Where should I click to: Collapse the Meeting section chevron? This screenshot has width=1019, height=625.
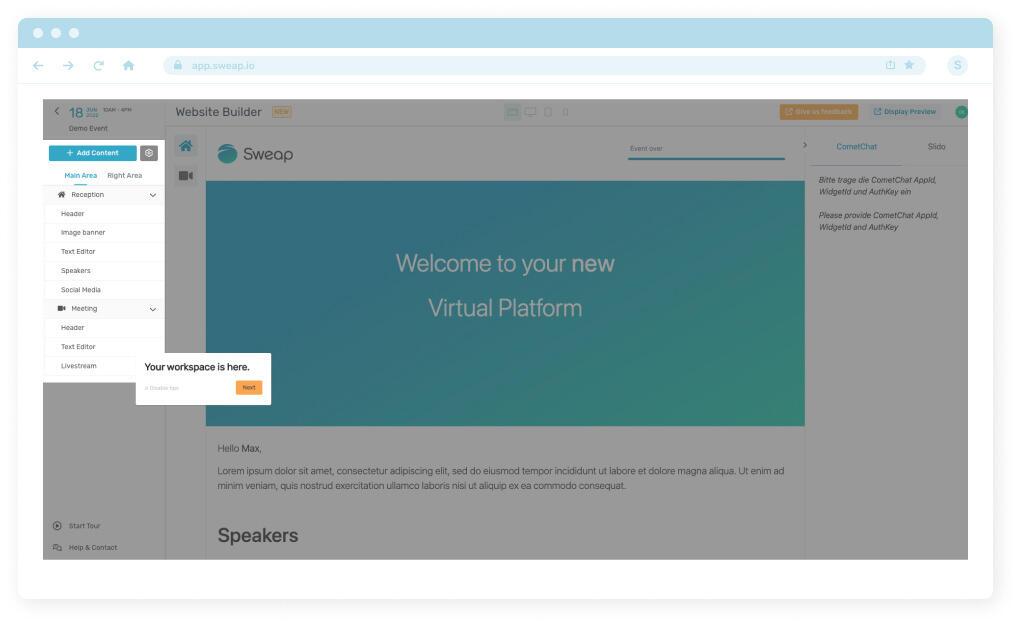pyautogui.click(x=153, y=309)
